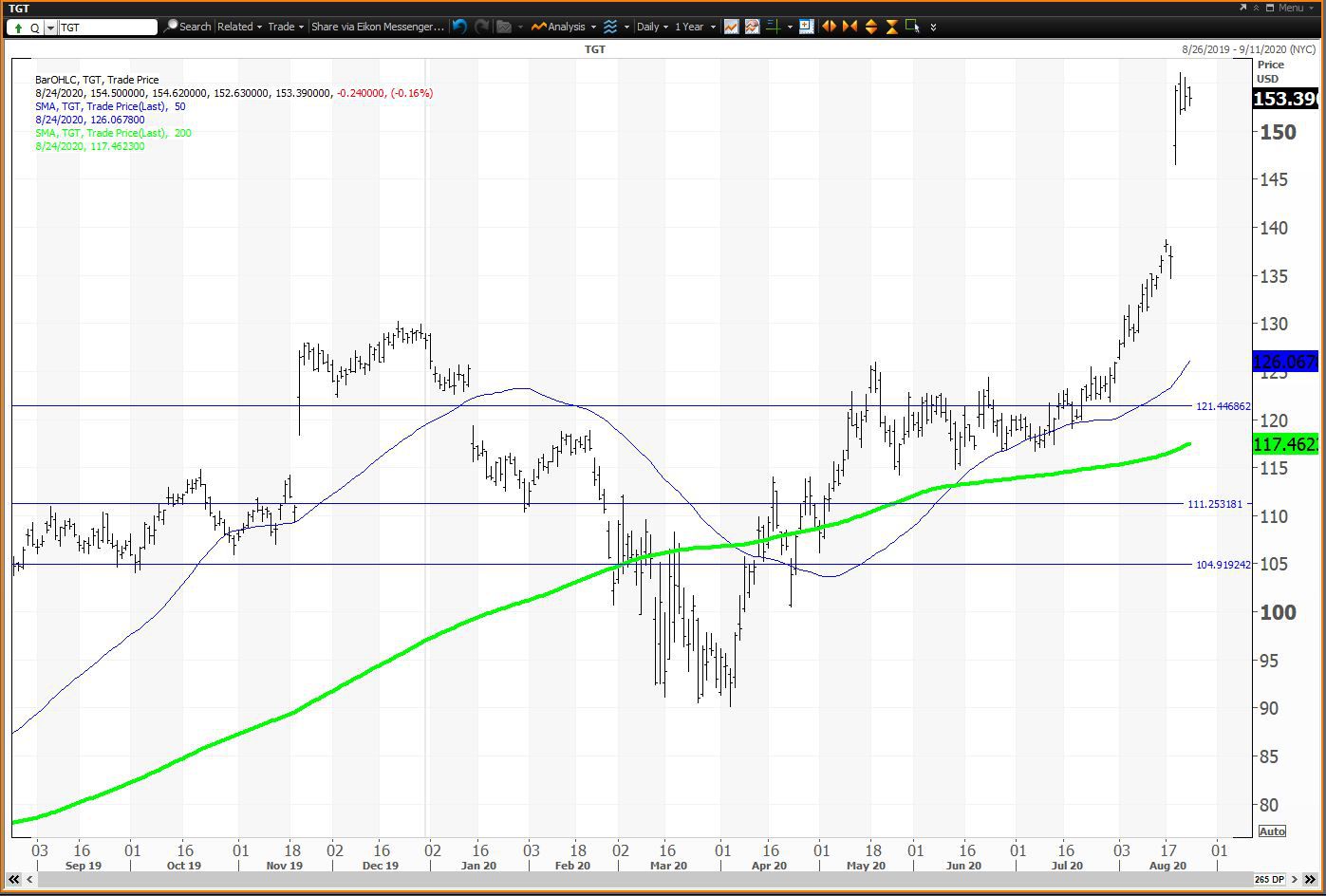The height and width of the screenshot is (896, 1326).
Task: Open the Q instrument type dropdown arrow
Action: point(51,28)
